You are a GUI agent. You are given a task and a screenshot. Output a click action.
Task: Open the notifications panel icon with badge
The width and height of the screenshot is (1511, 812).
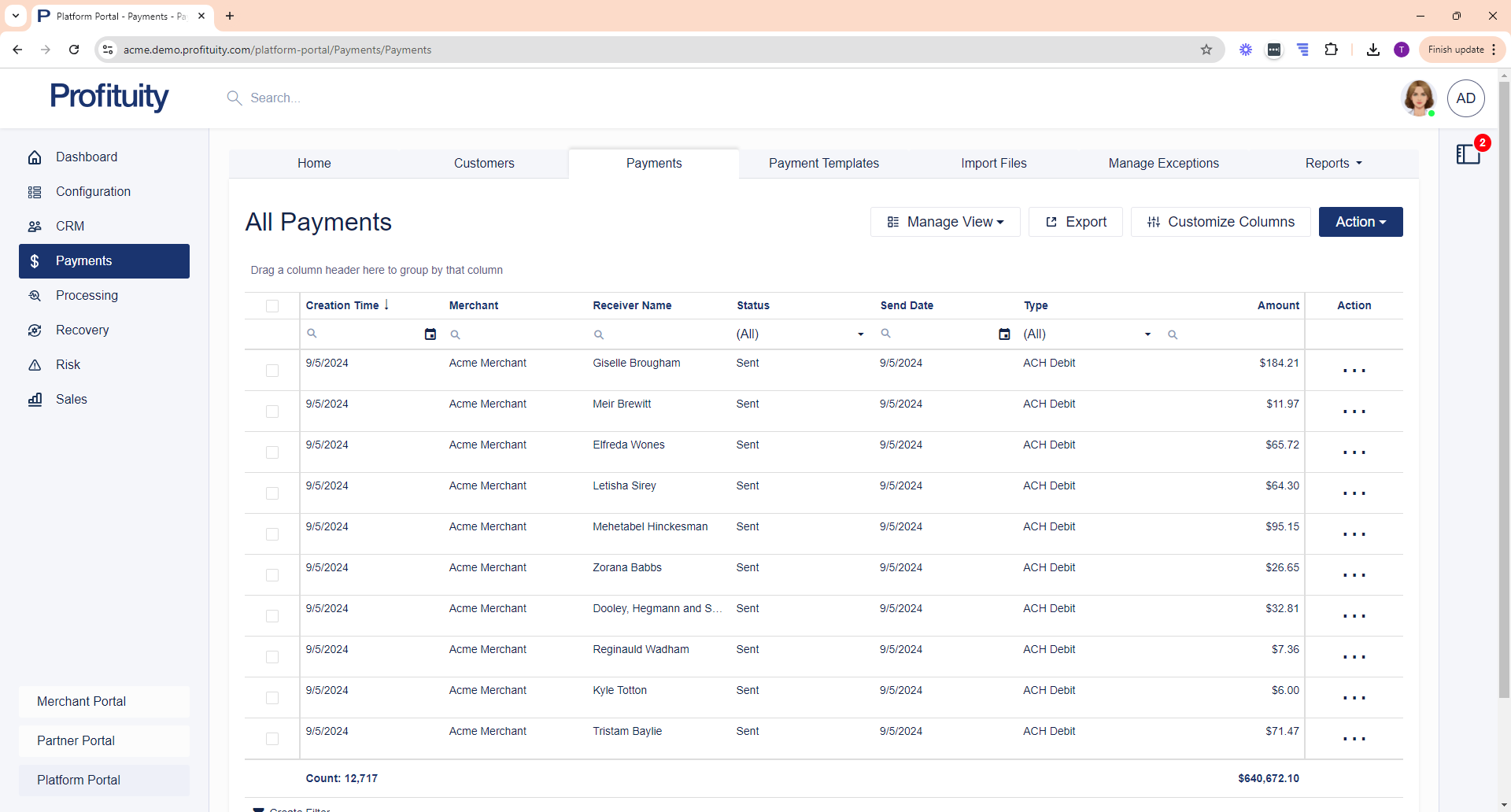(1469, 153)
